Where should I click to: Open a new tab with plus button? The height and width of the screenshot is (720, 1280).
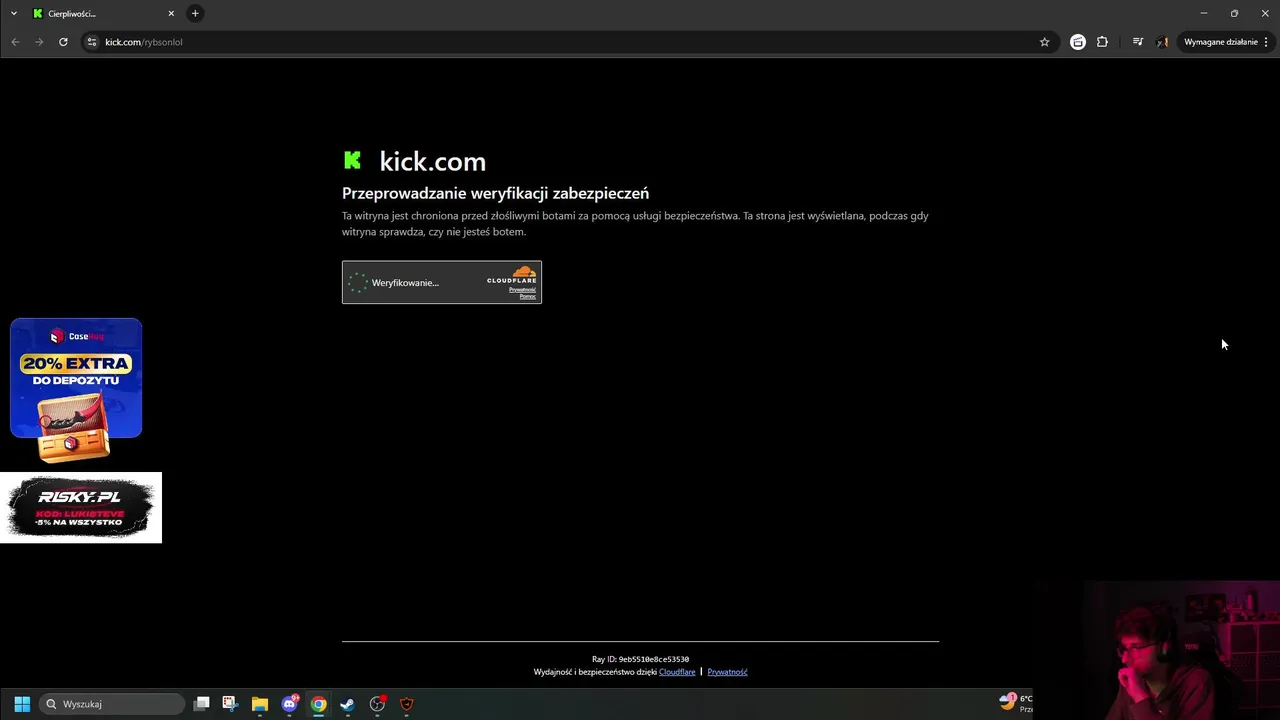[195, 13]
